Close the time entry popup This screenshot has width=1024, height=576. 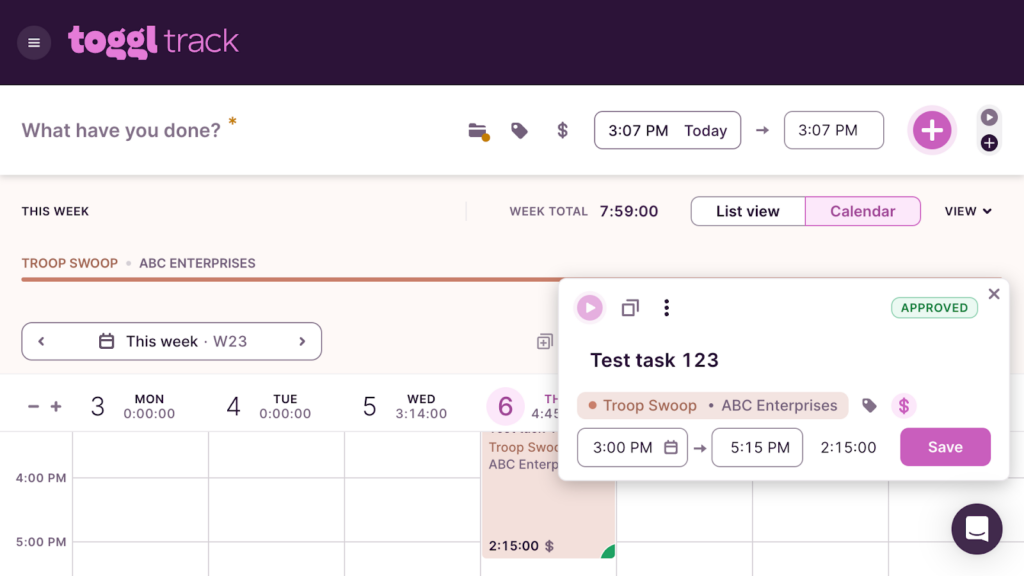point(993,294)
